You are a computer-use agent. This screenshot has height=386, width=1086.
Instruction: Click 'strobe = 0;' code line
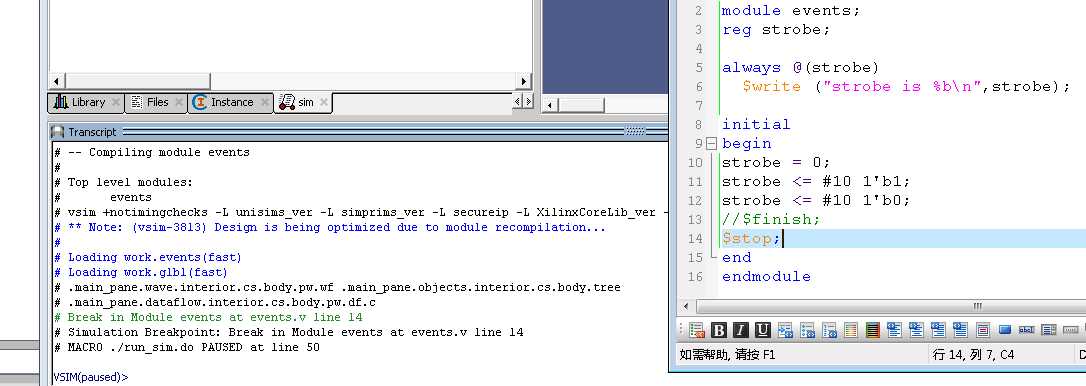tap(776, 163)
